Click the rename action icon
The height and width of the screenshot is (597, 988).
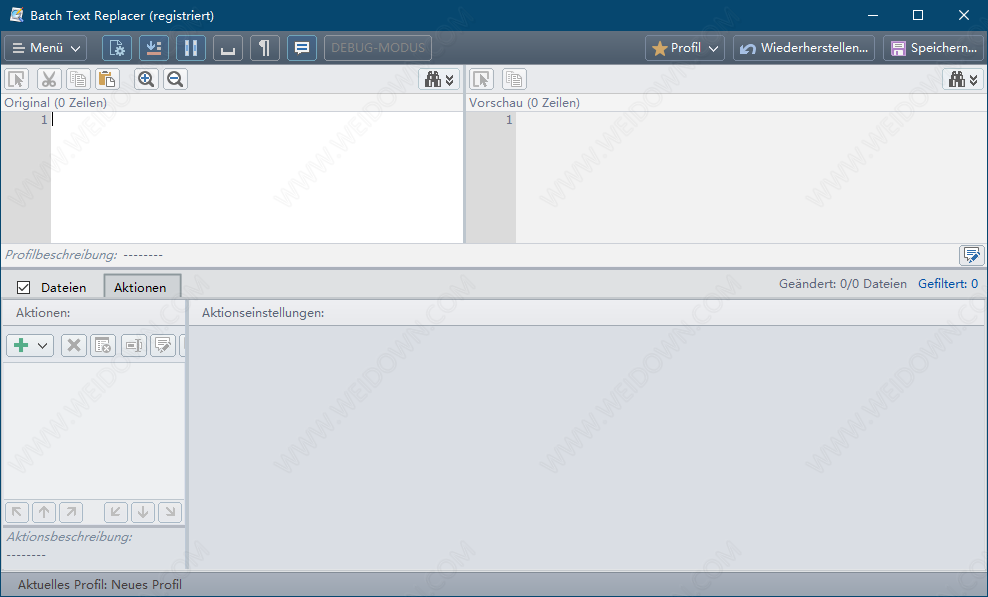point(134,345)
